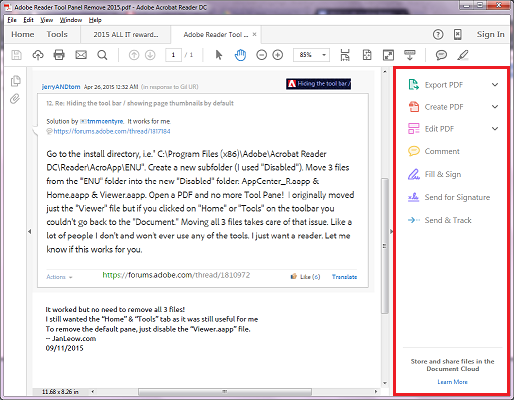Click the Learn More link

pos(452,382)
